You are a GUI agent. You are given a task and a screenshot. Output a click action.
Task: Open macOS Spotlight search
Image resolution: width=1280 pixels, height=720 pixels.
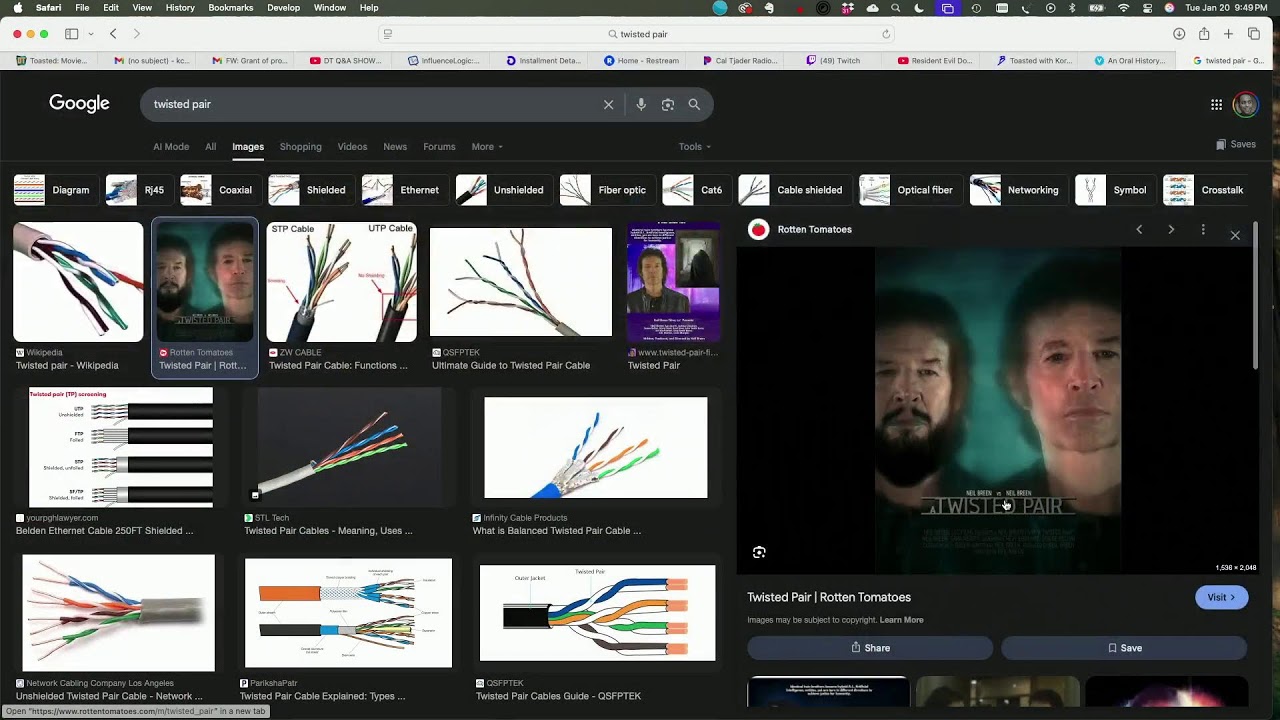[895, 8]
